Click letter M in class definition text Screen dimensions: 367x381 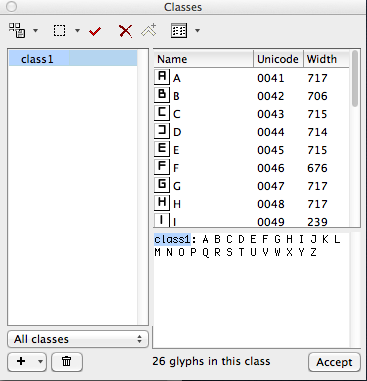(x=157, y=252)
